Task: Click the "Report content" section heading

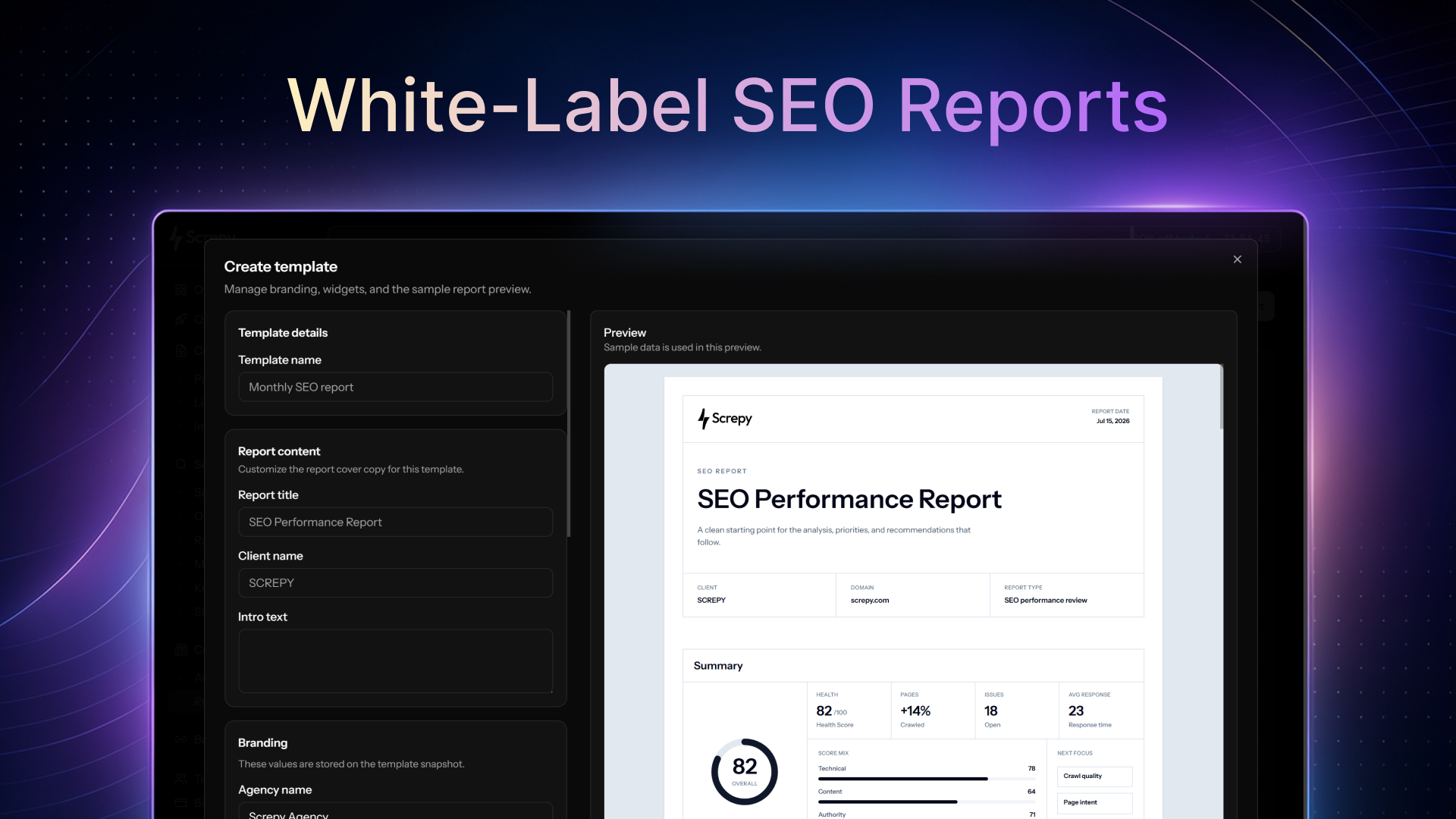Action: pyautogui.click(x=279, y=451)
